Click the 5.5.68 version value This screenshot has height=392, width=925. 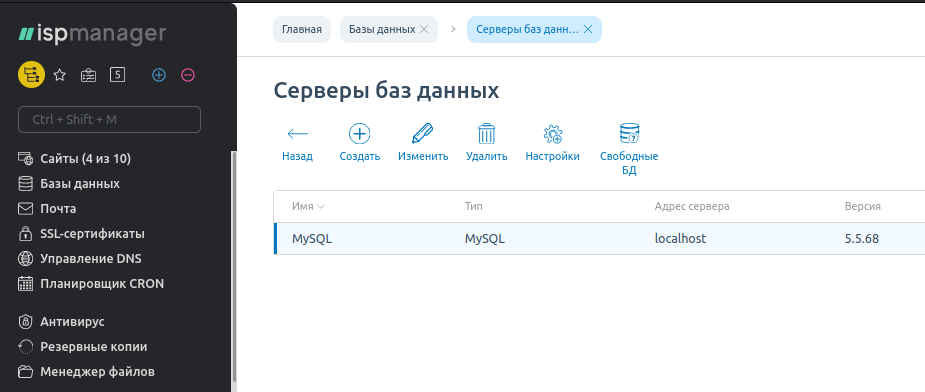point(862,239)
